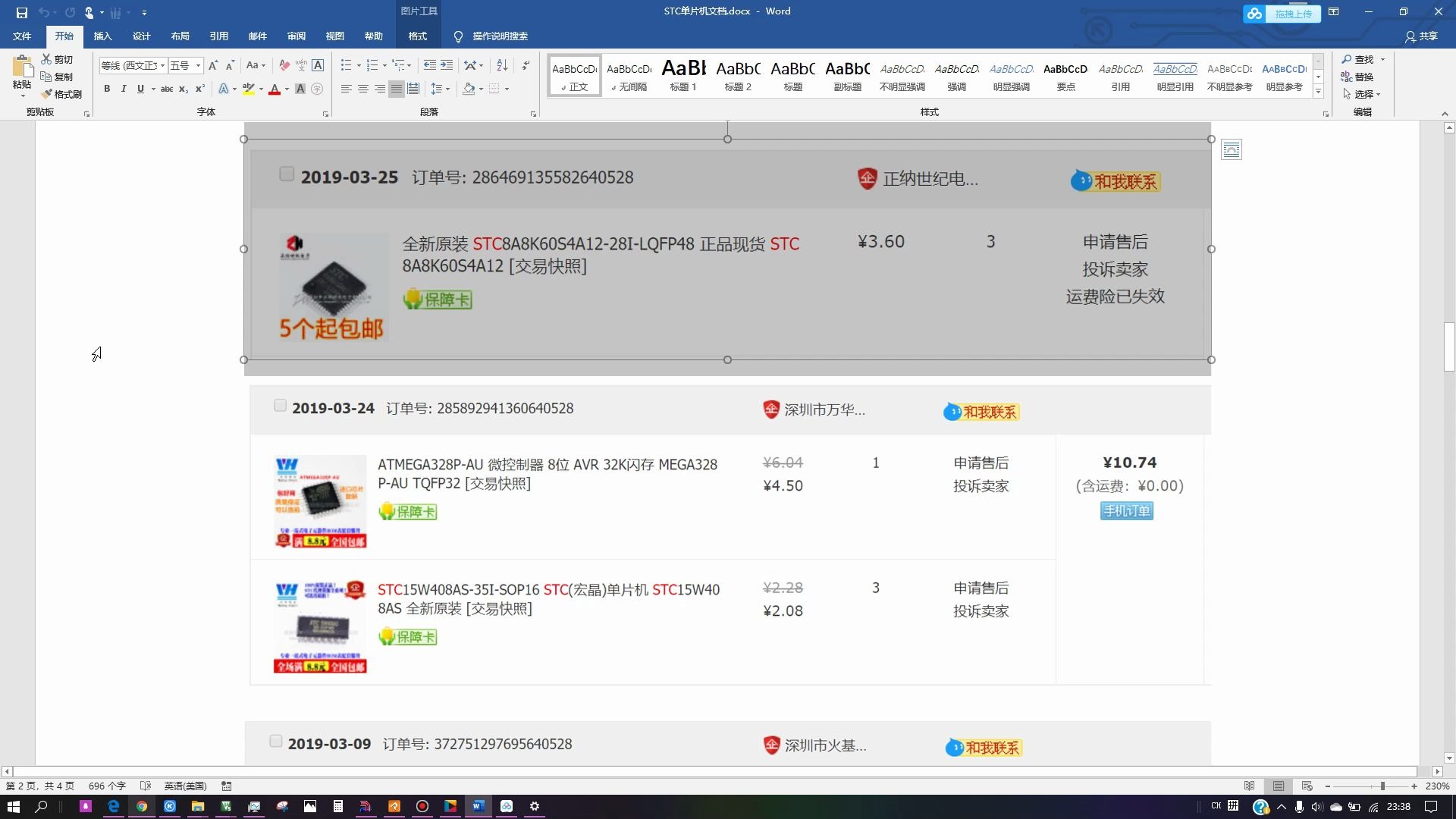Open 格式 picture tools tab
This screenshot has height=819, width=1456.
pyautogui.click(x=417, y=36)
